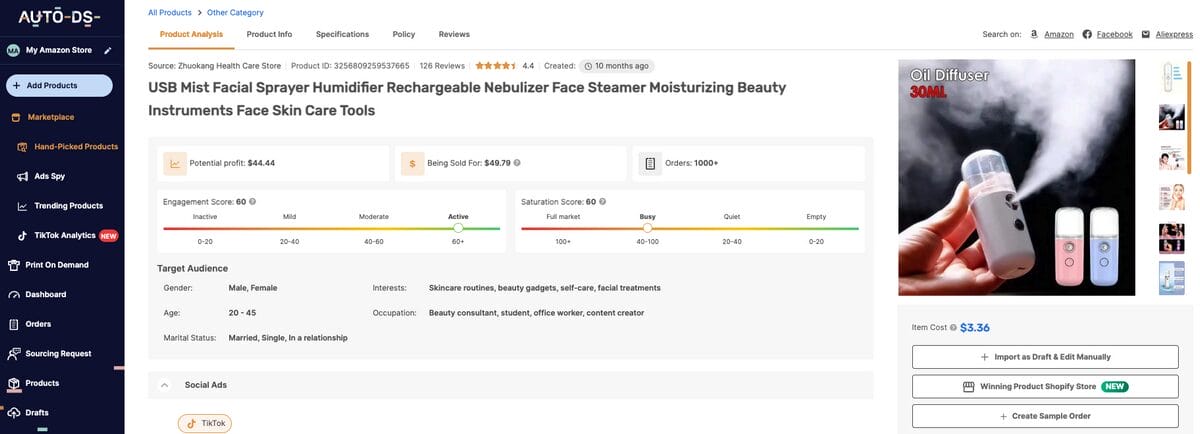Click the dollar sign sold-for icon
Image resolution: width=1200 pixels, height=434 pixels.
pyautogui.click(x=413, y=163)
